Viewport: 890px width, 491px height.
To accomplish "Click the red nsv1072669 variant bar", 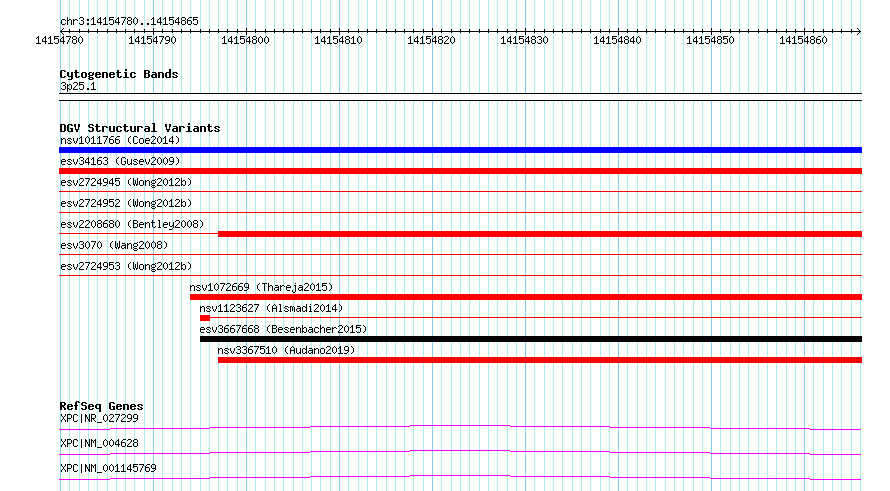I will (x=526, y=297).
